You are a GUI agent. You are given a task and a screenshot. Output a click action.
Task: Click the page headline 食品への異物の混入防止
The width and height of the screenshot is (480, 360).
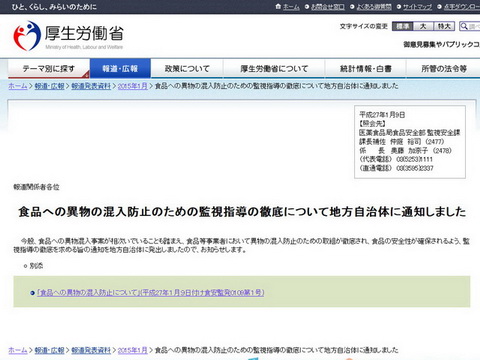click(242, 212)
